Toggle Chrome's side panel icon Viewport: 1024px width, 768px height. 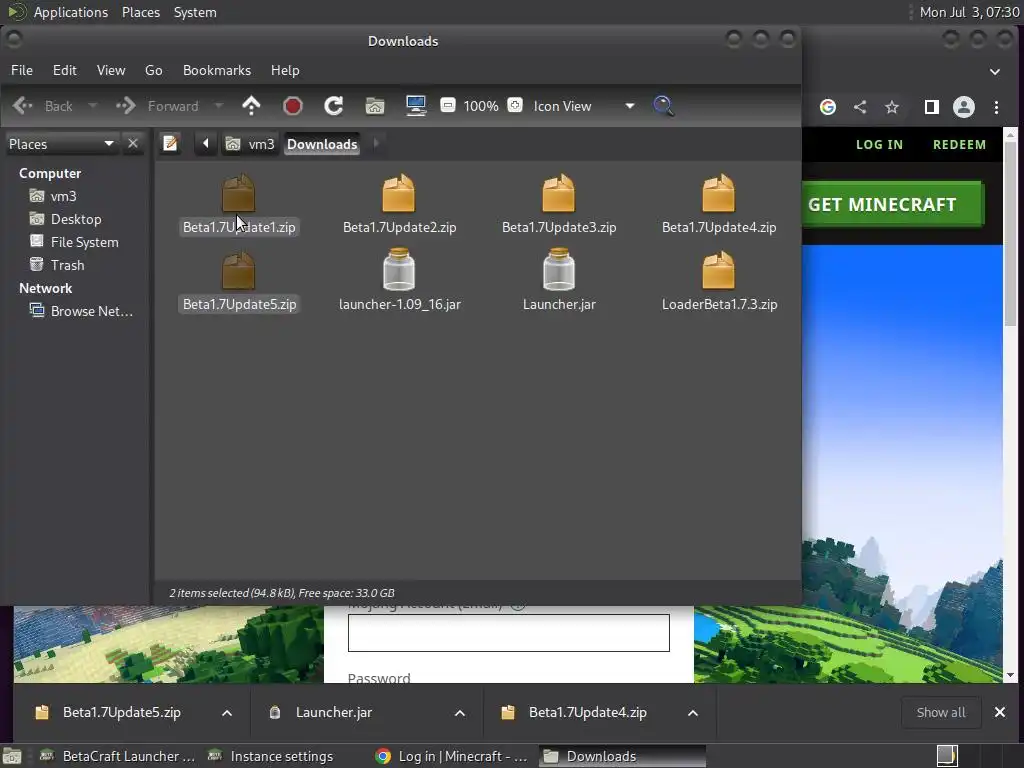click(932, 107)
